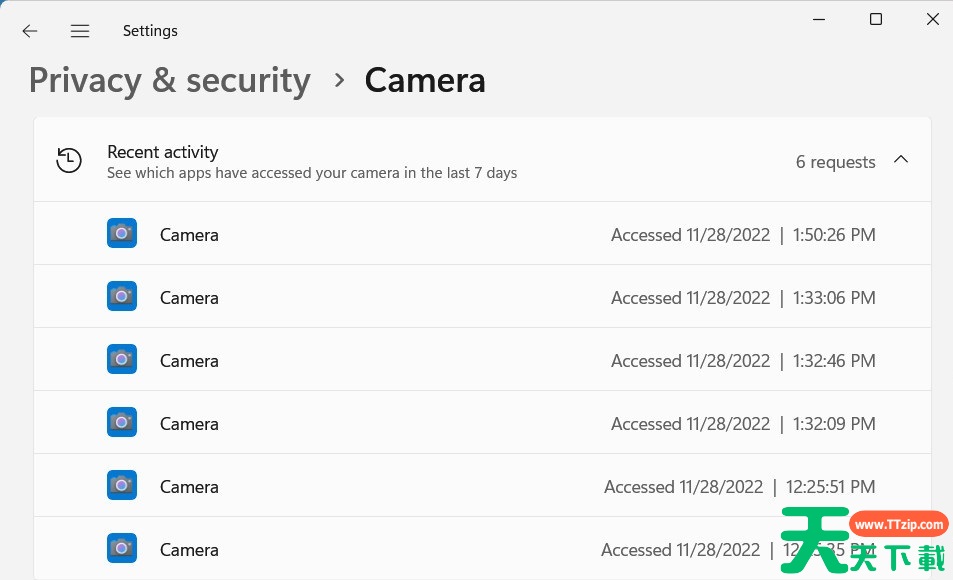This screenshot has height=580, width=953.
Task: Minimize the Settings window
Action: click(x=819, y=19)
